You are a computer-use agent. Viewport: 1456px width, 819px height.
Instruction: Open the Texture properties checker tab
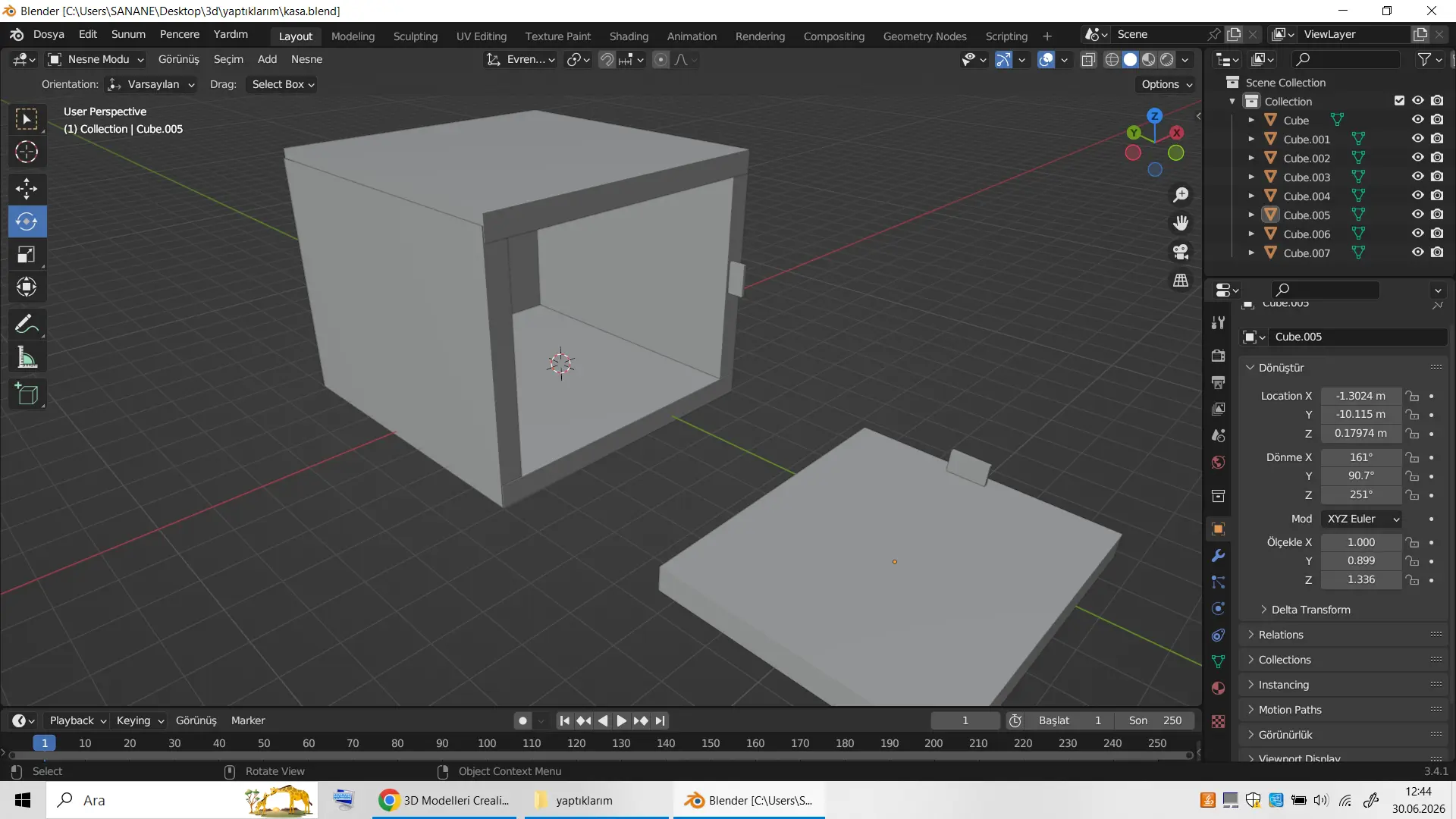[1218, 721]
